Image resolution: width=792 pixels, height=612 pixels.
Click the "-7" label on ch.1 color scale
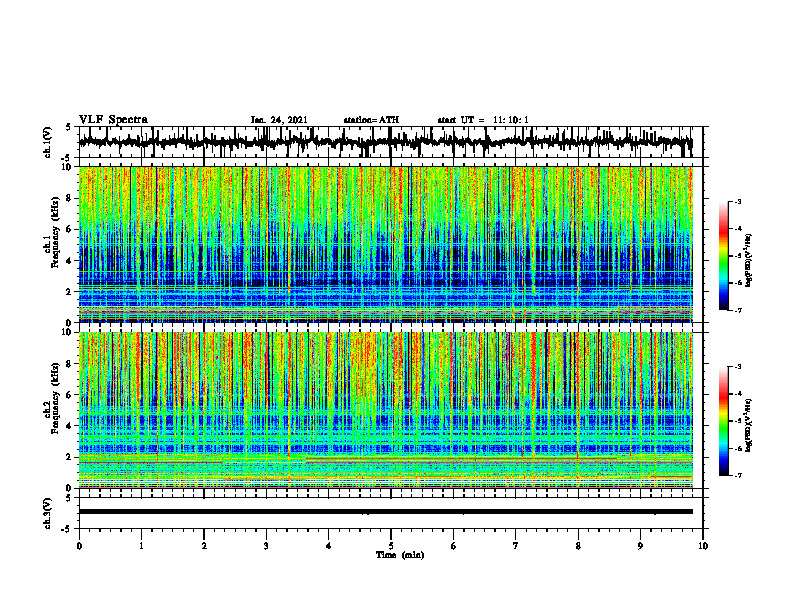tap(737, 310)
